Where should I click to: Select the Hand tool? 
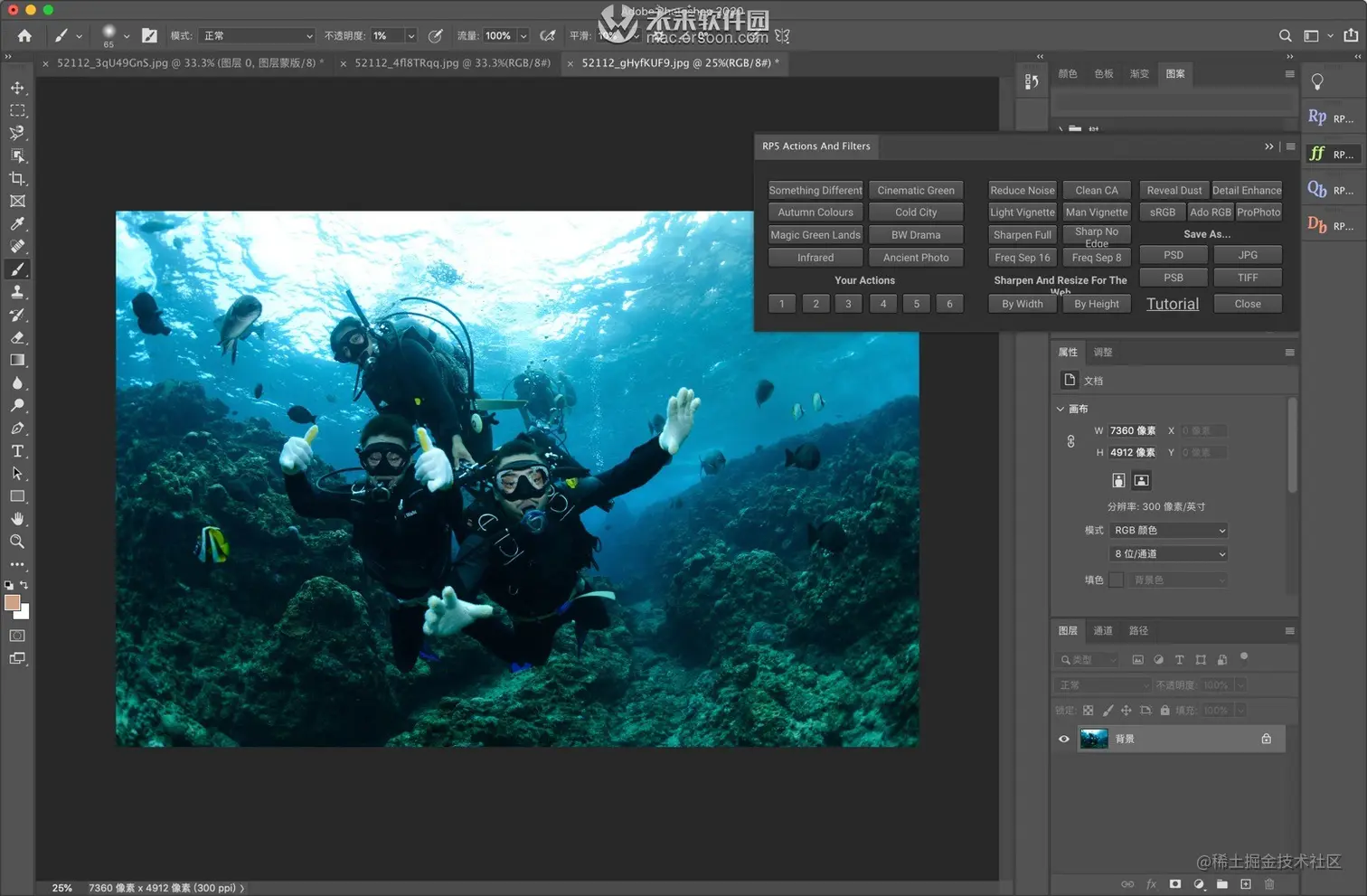click(x=17, y=519)
